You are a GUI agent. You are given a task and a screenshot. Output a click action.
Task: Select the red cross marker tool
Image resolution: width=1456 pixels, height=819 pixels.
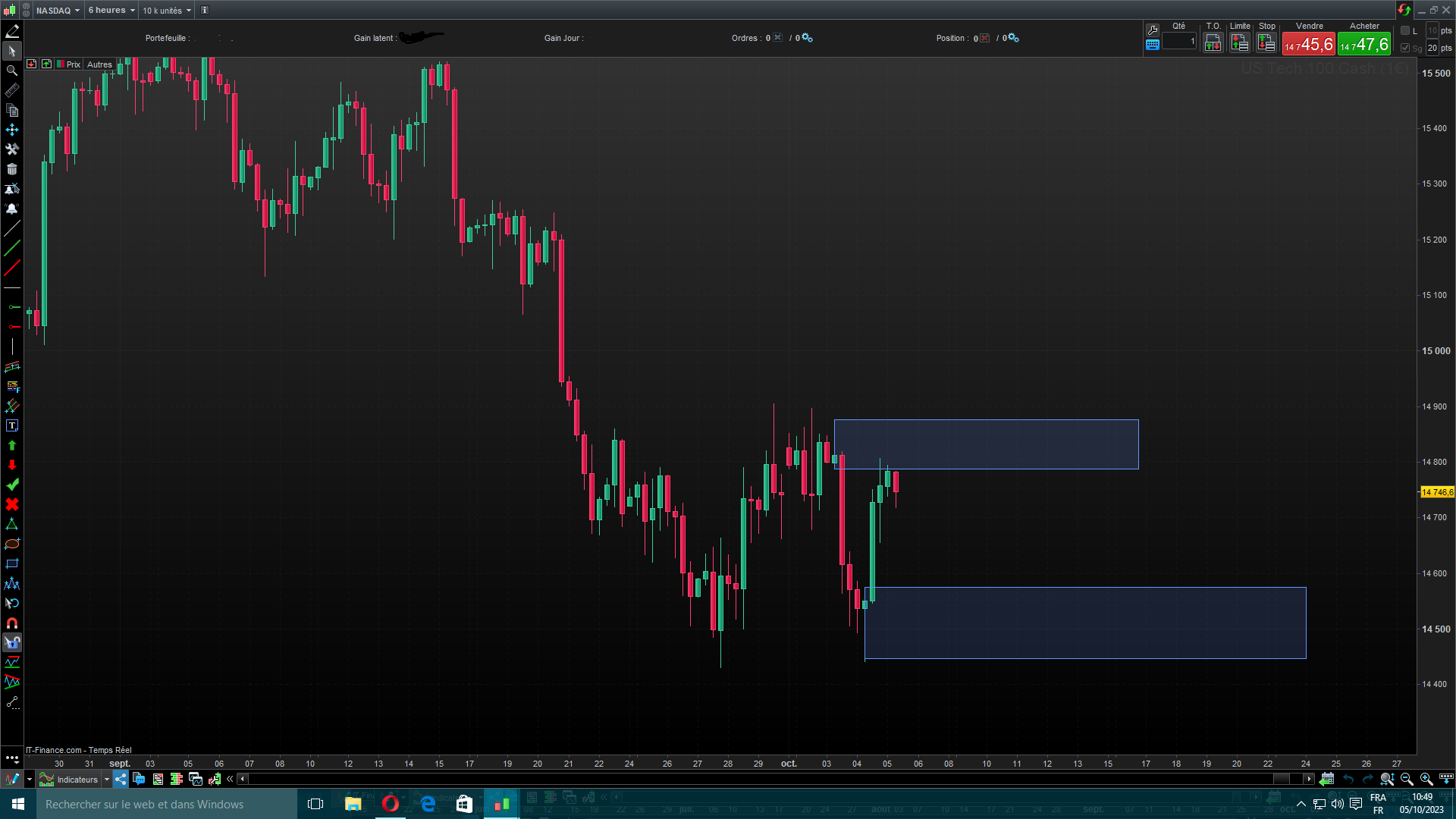click(x=12, y=504)
